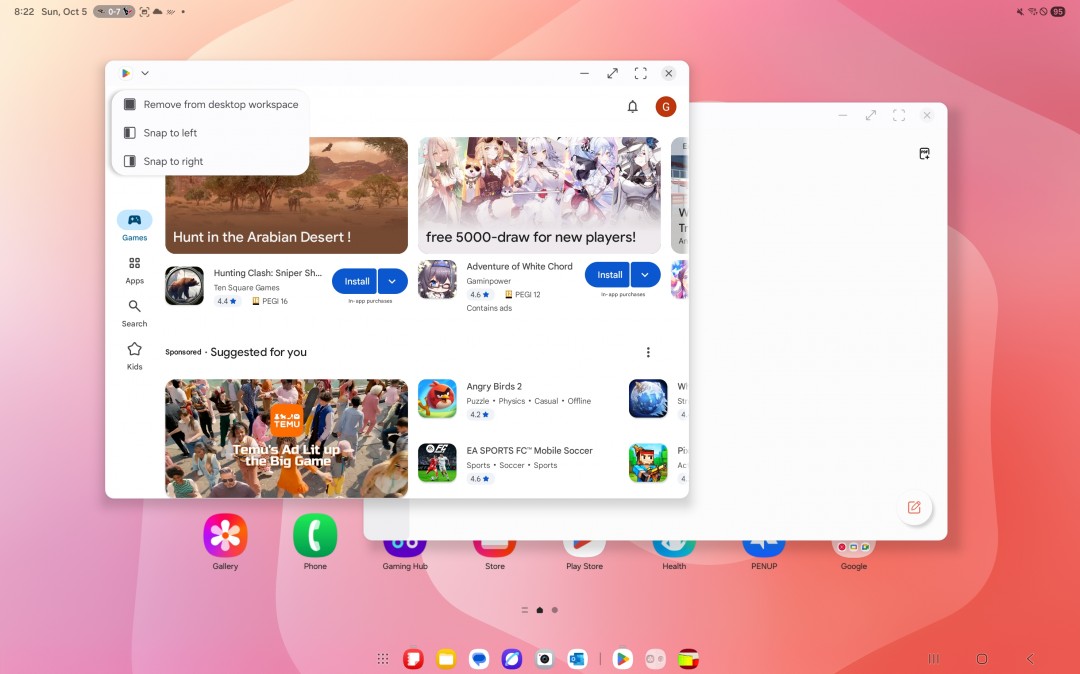
Task: Go to the Kids section
Action: pyautogui.click(x=134, y=355)
